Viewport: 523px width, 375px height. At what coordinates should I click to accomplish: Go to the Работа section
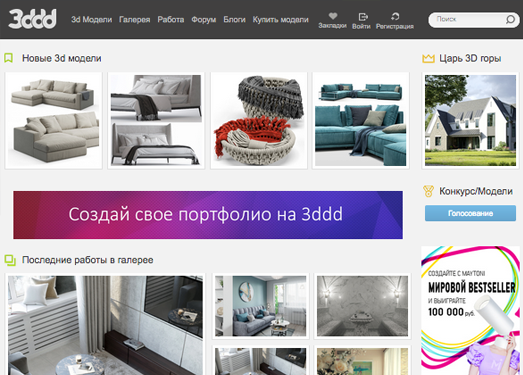click(170, 20)
